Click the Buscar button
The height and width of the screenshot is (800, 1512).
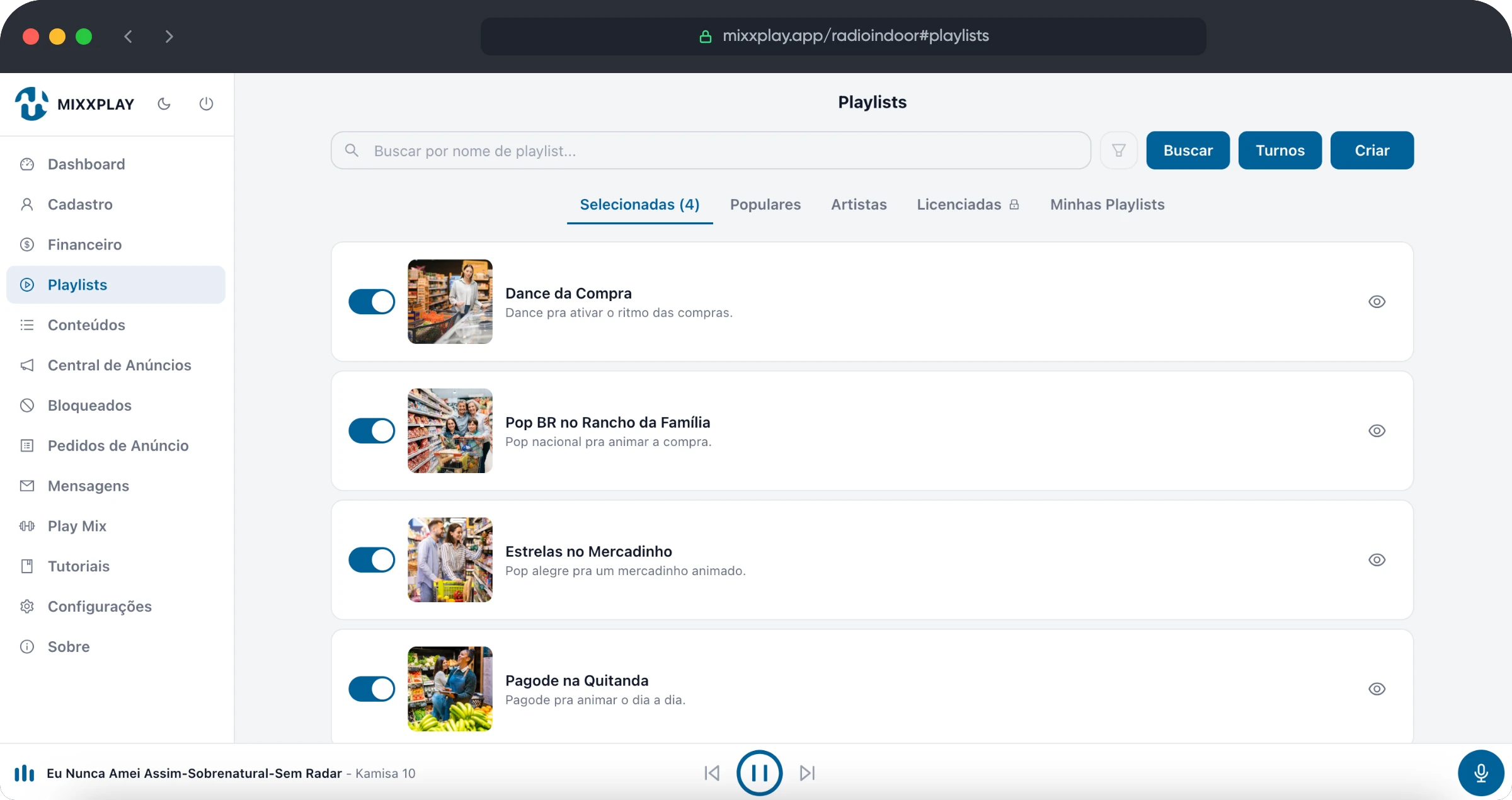(x=1188, y=151)
